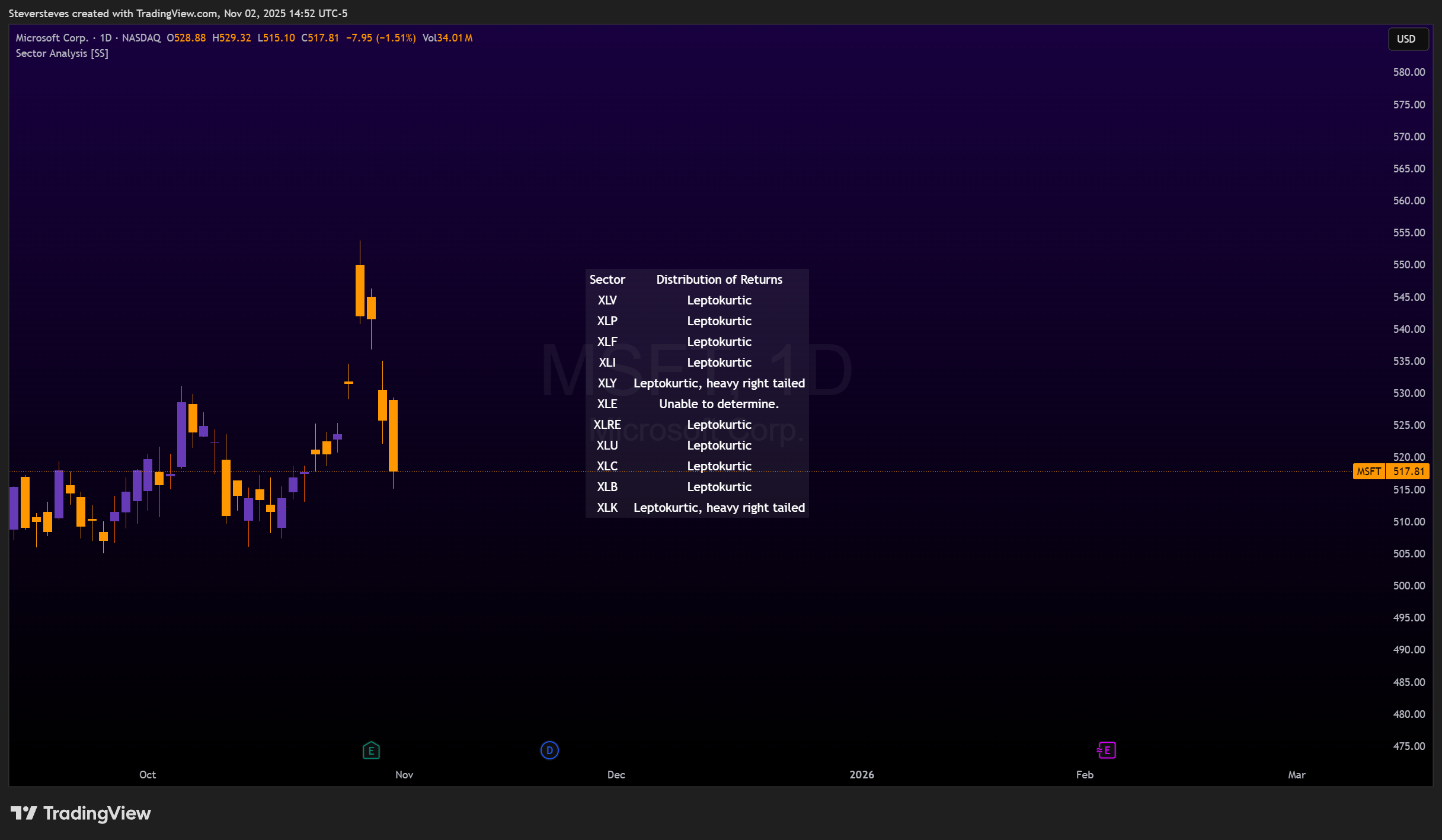The width and height of the screenshot is (1442, 840).
Task: Open the USD currency selector
Action: coord(1408,39)
